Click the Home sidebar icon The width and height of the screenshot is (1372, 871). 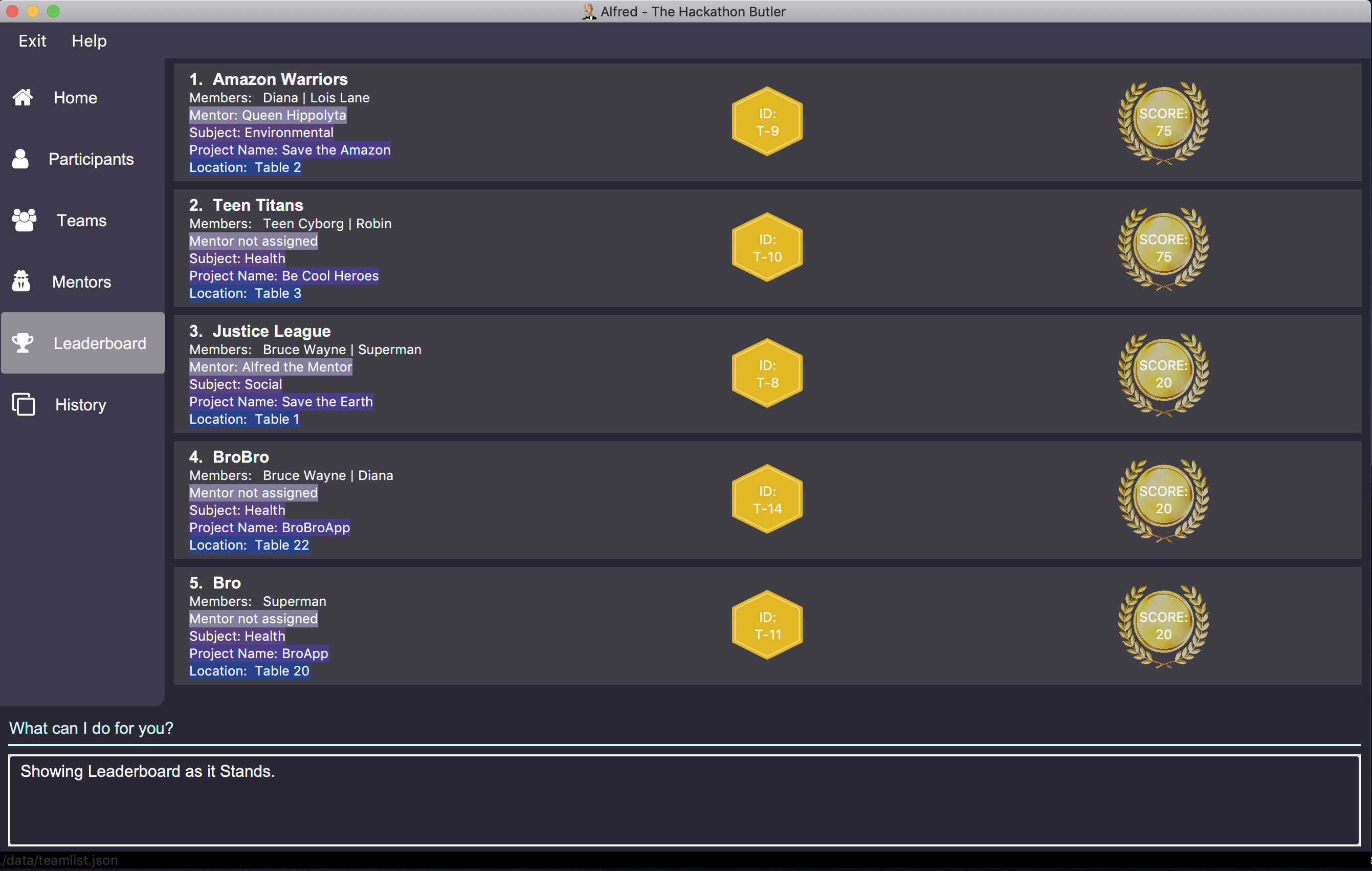(25, 97)
